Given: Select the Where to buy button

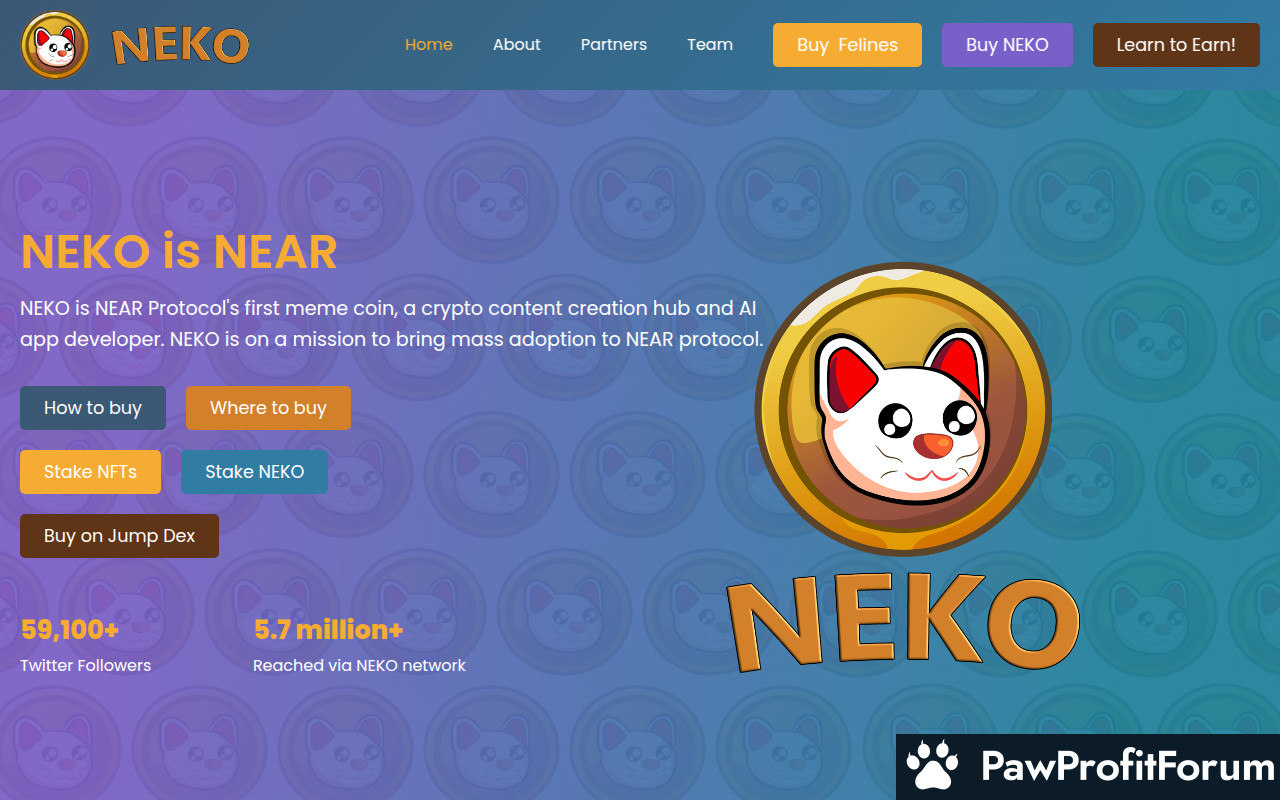Looking at the screenshot, I should click(x=268, y=408).
